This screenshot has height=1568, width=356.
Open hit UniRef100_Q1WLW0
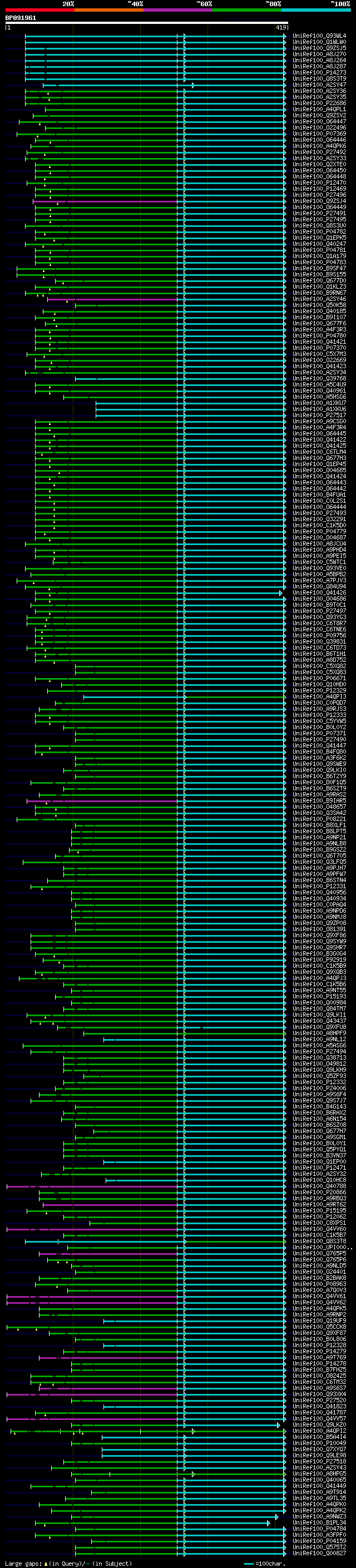pos(319,42)
